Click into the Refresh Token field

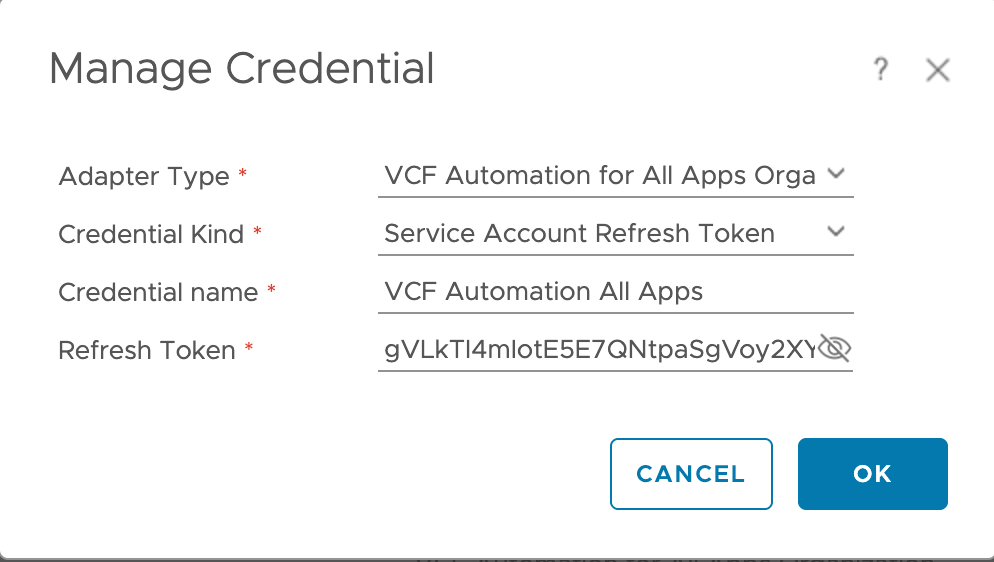[595, 350]
